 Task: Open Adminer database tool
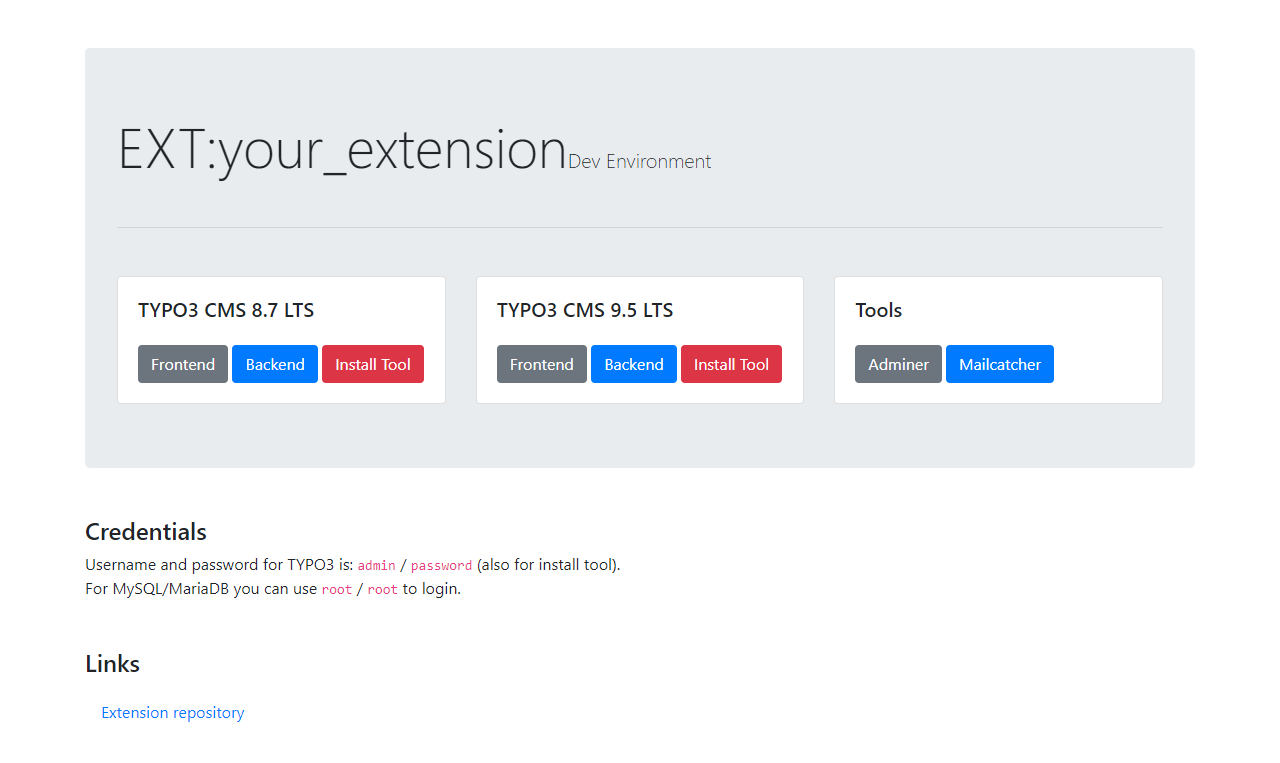(898, 364)
